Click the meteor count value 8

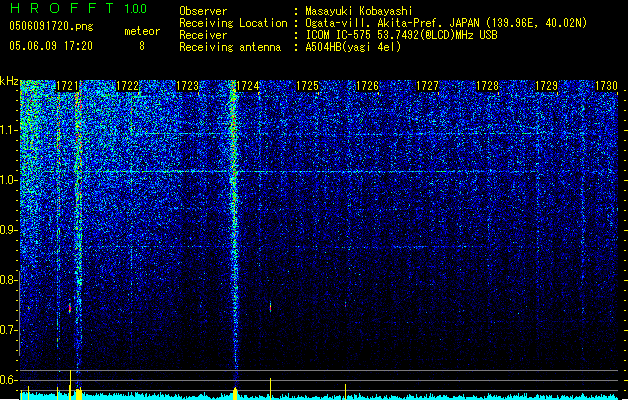[142, 46]
